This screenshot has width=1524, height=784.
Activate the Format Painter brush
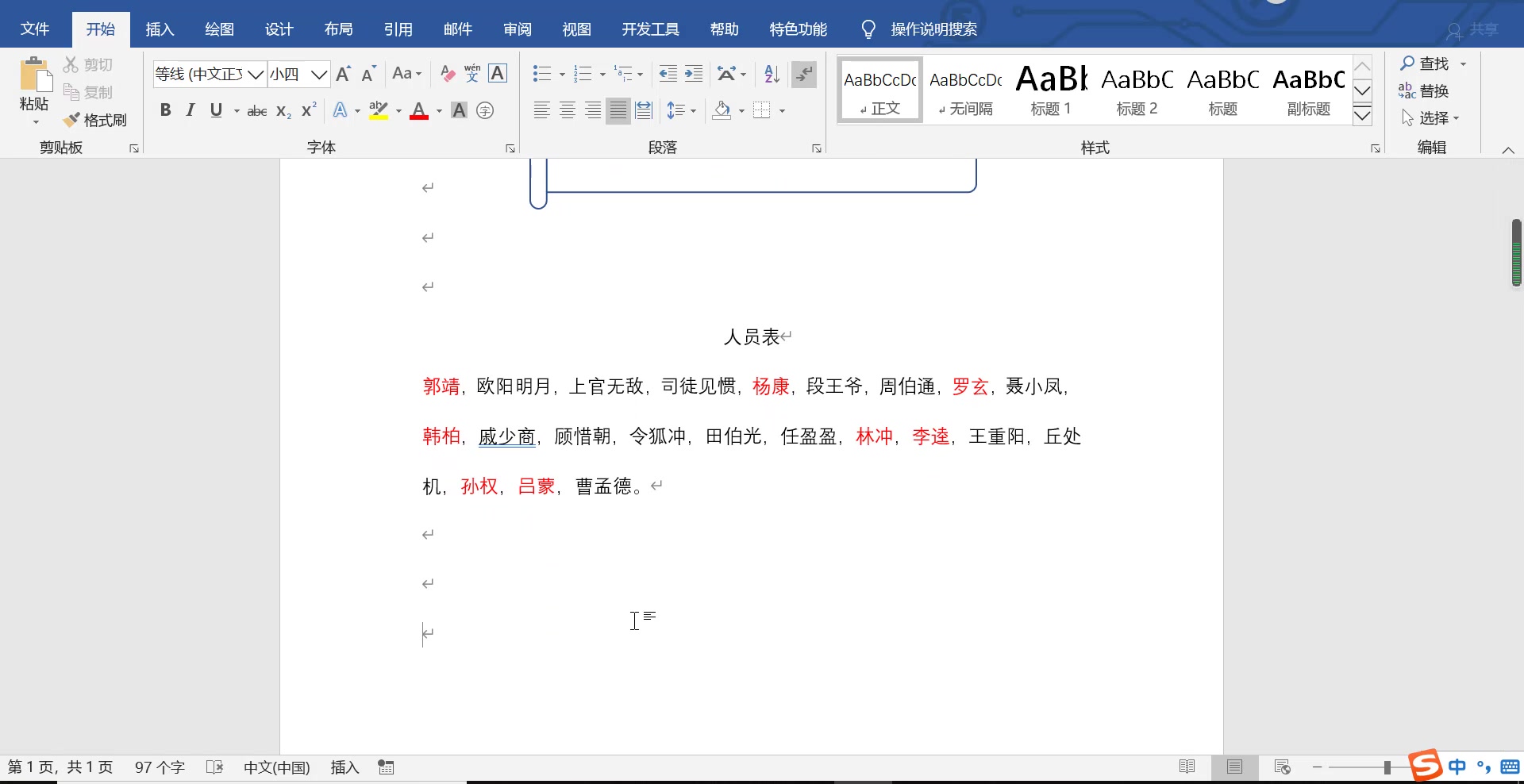pyautogui.click(x=95, y=120)
